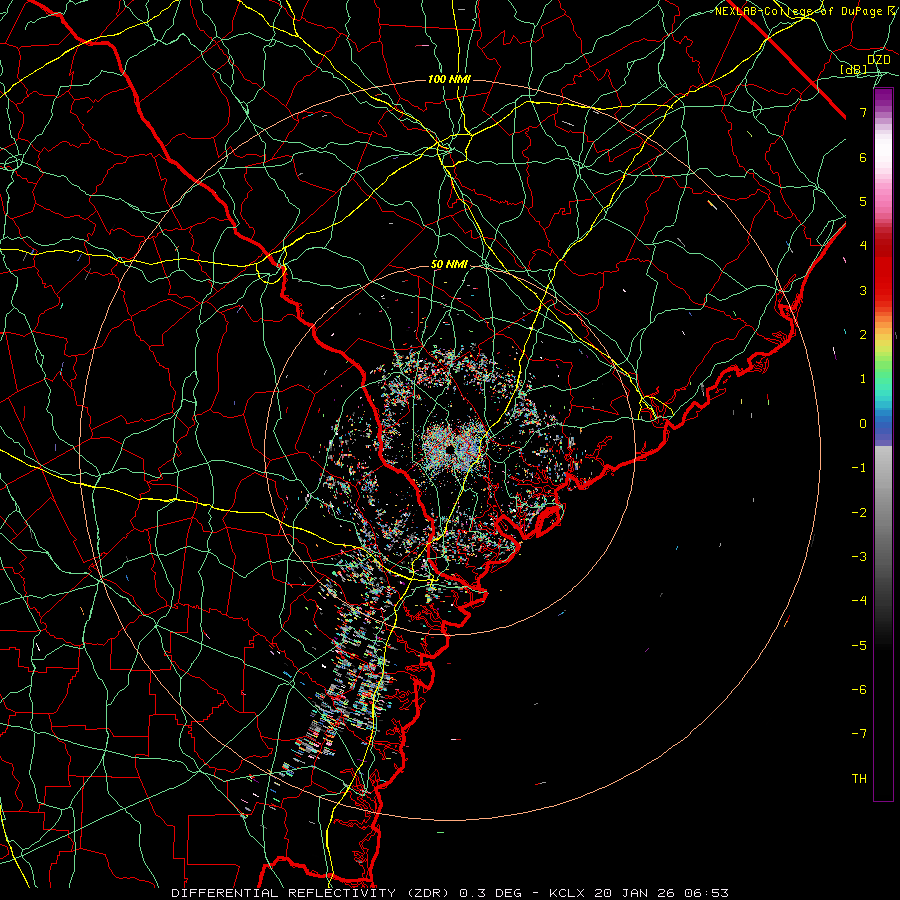The width and height of the screenshot is (900, 900).
Task: Click the "100 NMI" range ring label
Action: click(449, 79)
